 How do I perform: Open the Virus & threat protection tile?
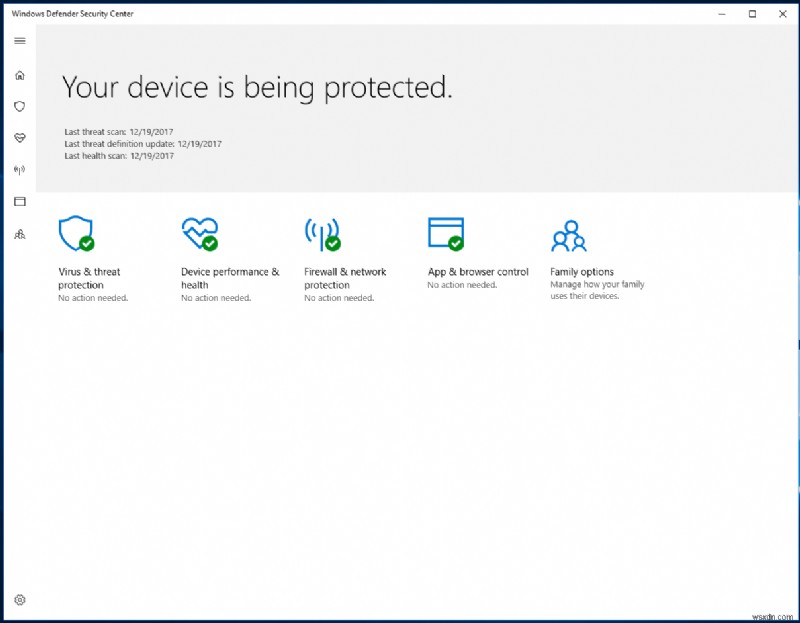click(92, 278)
